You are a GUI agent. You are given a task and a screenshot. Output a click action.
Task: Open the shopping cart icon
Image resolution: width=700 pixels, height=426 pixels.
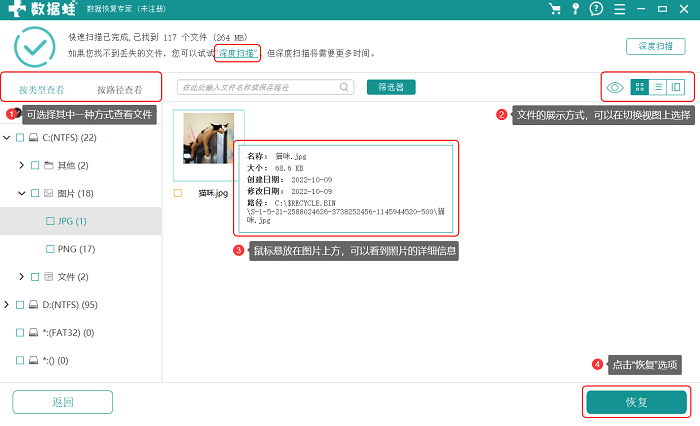555,9
